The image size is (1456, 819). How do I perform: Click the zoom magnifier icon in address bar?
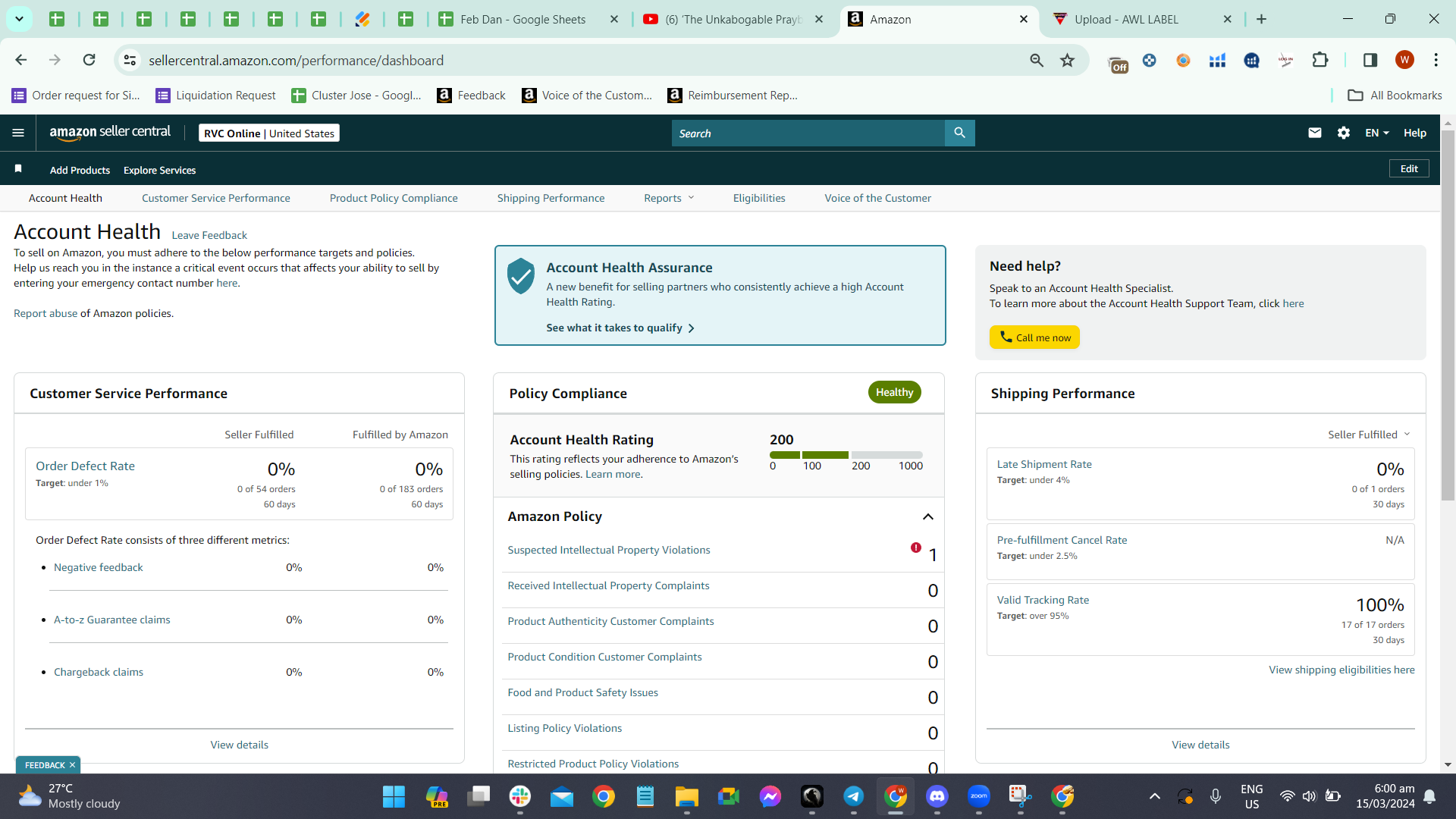1037,60
